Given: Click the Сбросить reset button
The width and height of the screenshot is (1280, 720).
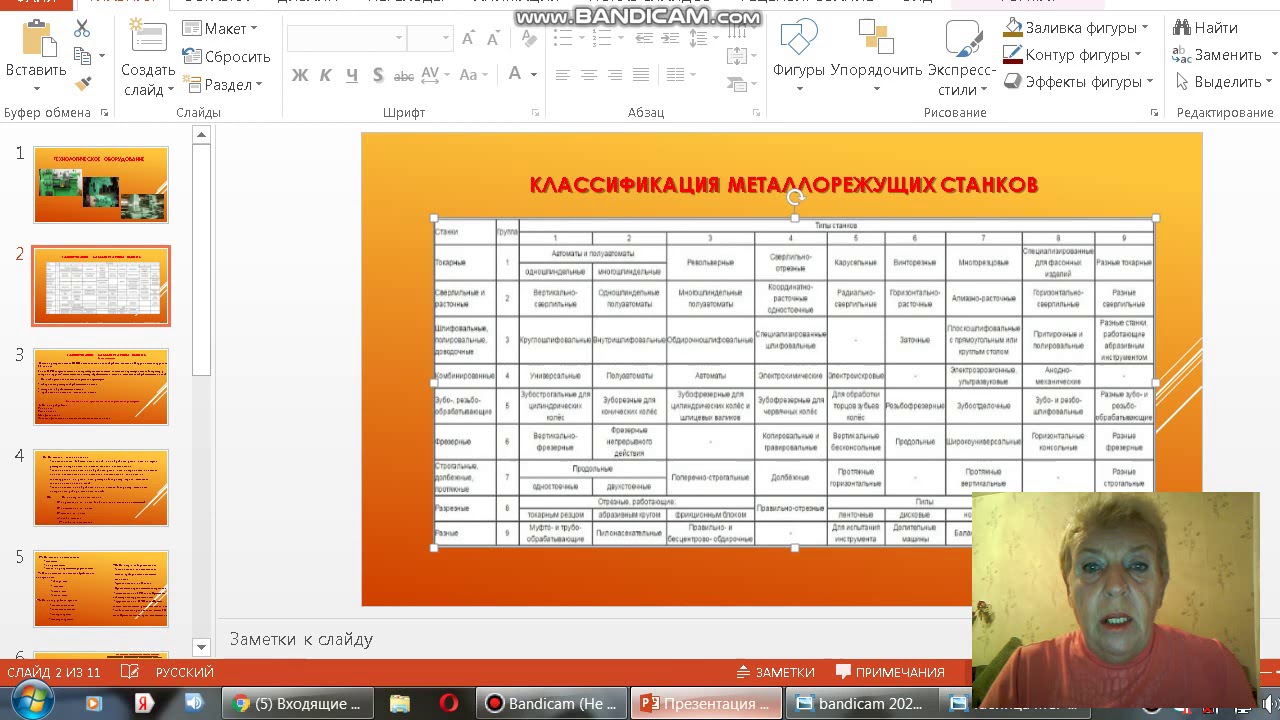Looking at the screenshot, I should 227,57.
